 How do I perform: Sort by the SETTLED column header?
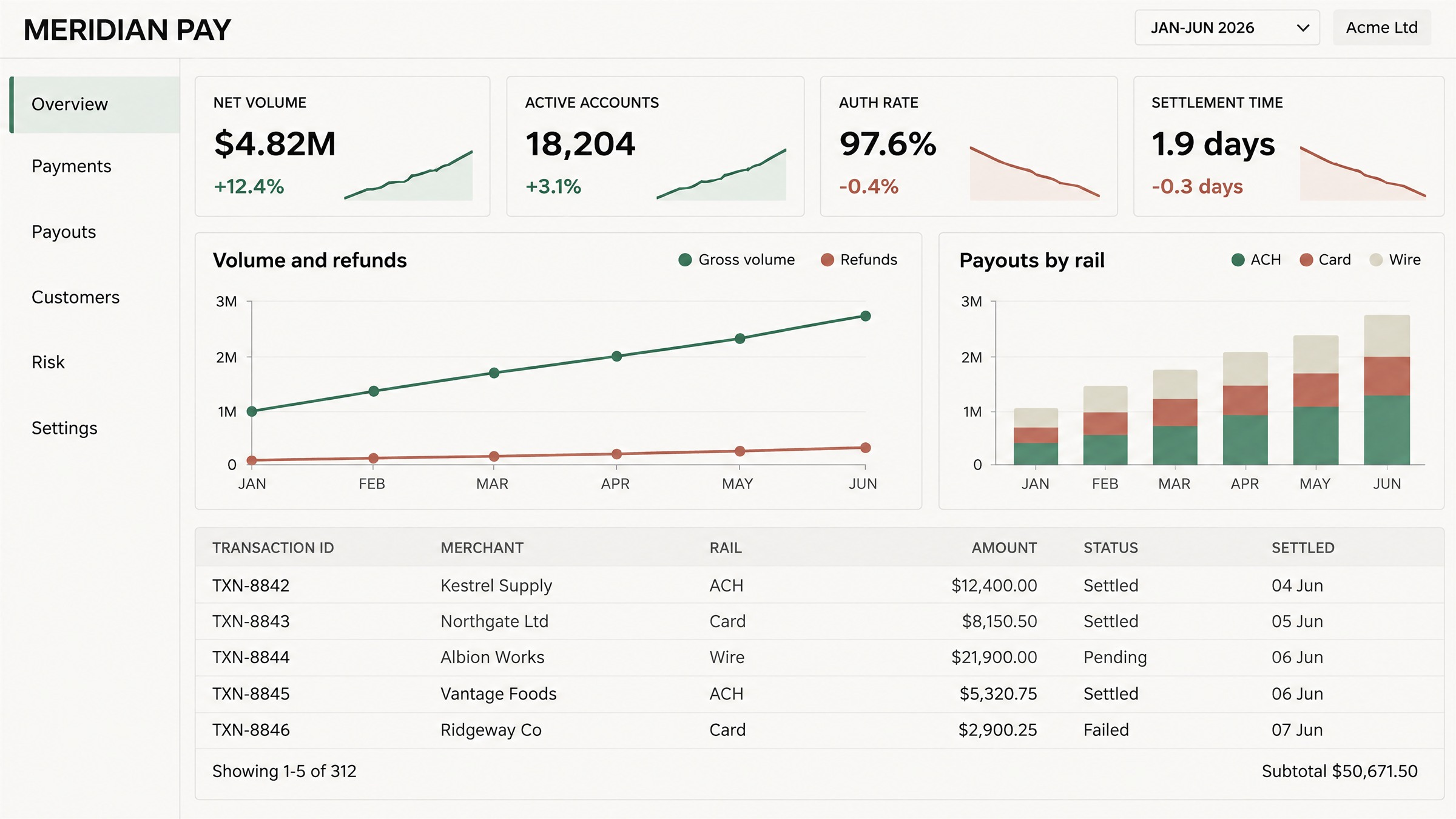[1303, 548]
